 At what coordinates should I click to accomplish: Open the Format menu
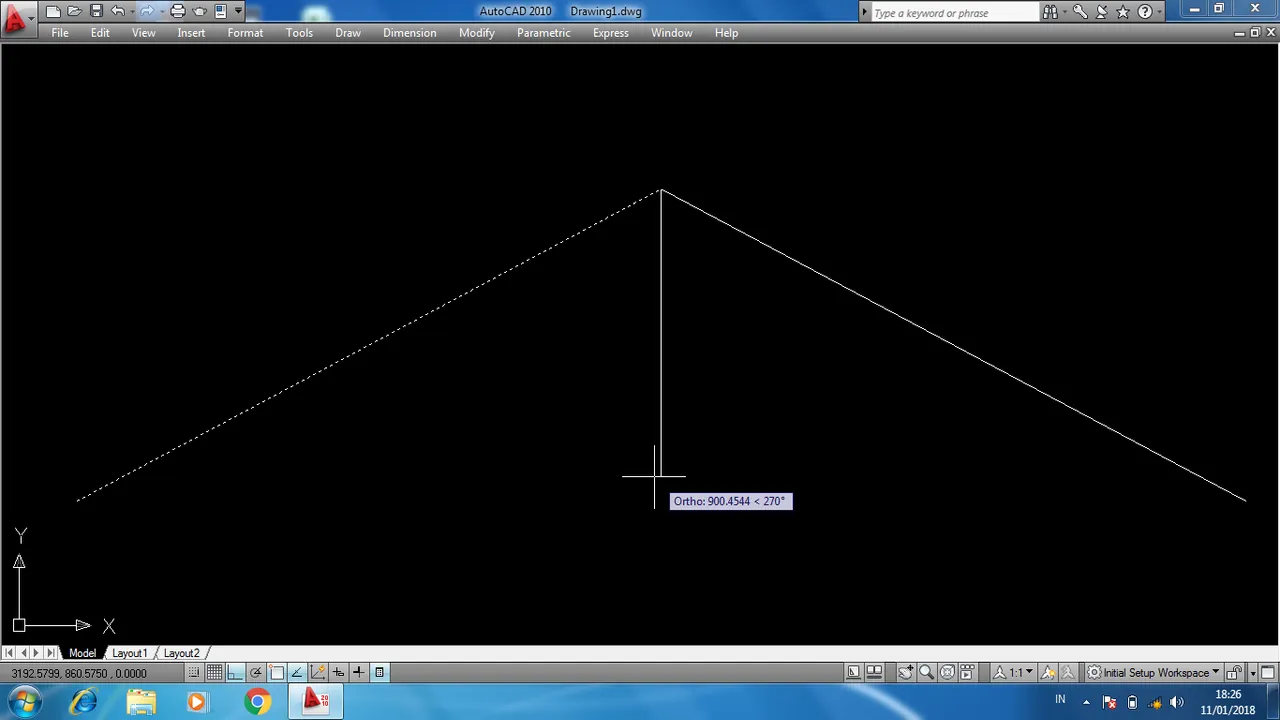pyautogui.click(x=245, y=33)
